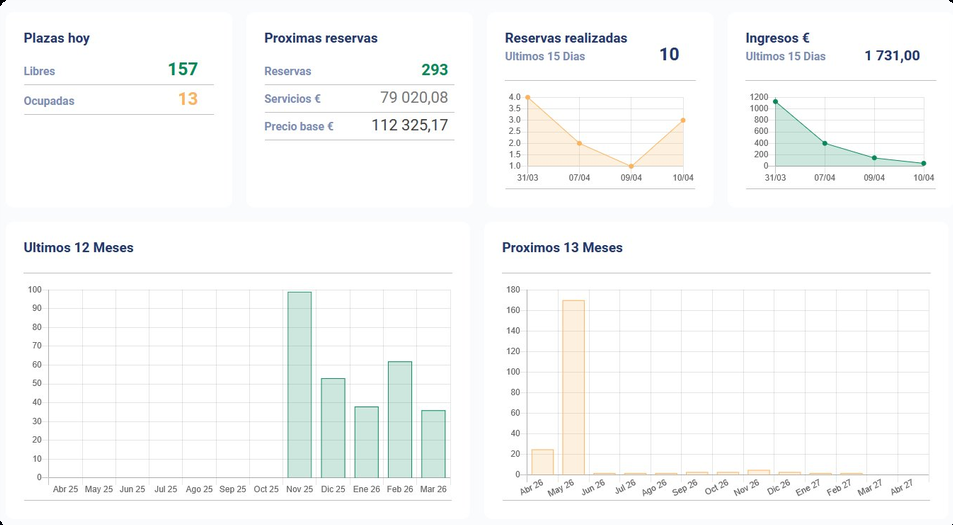Click the Nov 25 bar in Ultimos 12 Meses
953x525 pixels.
pos(299,385)
